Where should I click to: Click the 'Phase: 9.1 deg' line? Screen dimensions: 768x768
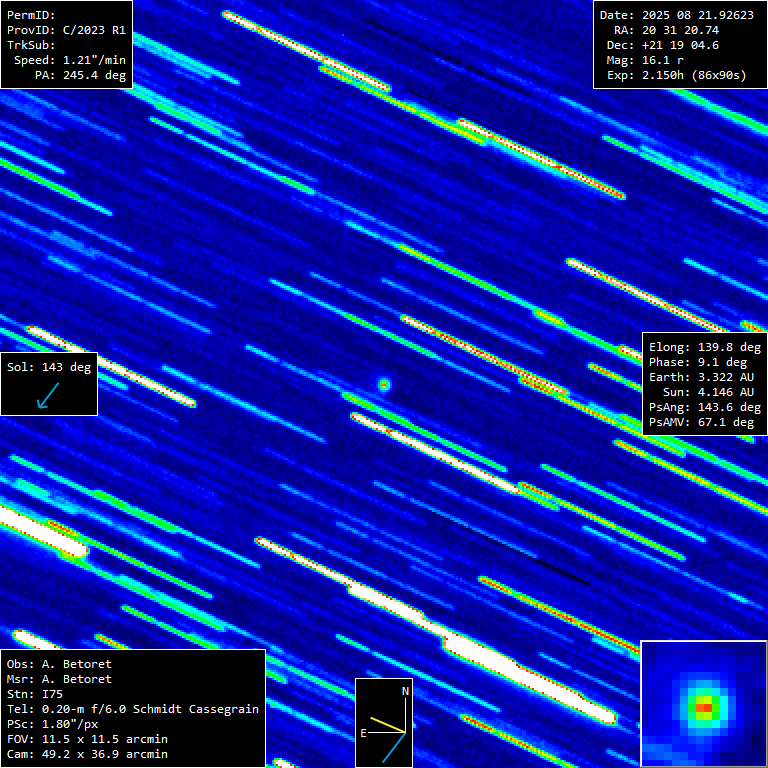click(698, 362)
